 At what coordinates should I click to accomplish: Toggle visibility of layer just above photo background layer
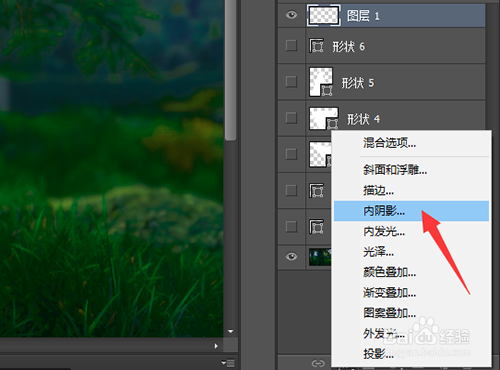coord(292,227)
